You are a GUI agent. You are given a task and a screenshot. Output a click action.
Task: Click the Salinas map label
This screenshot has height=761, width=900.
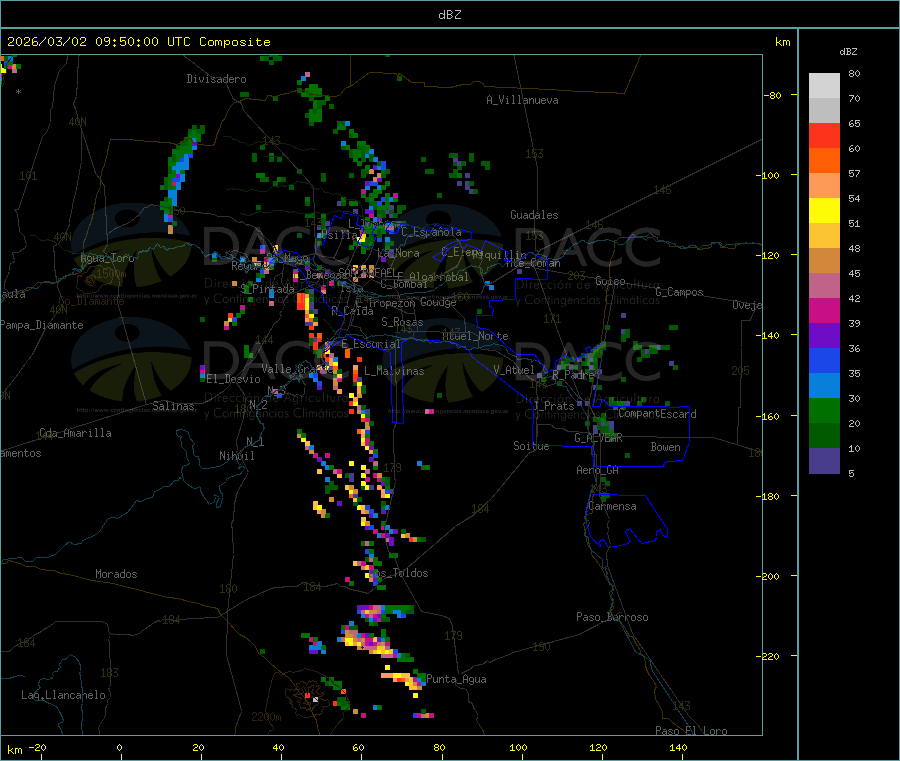[173, 406]
